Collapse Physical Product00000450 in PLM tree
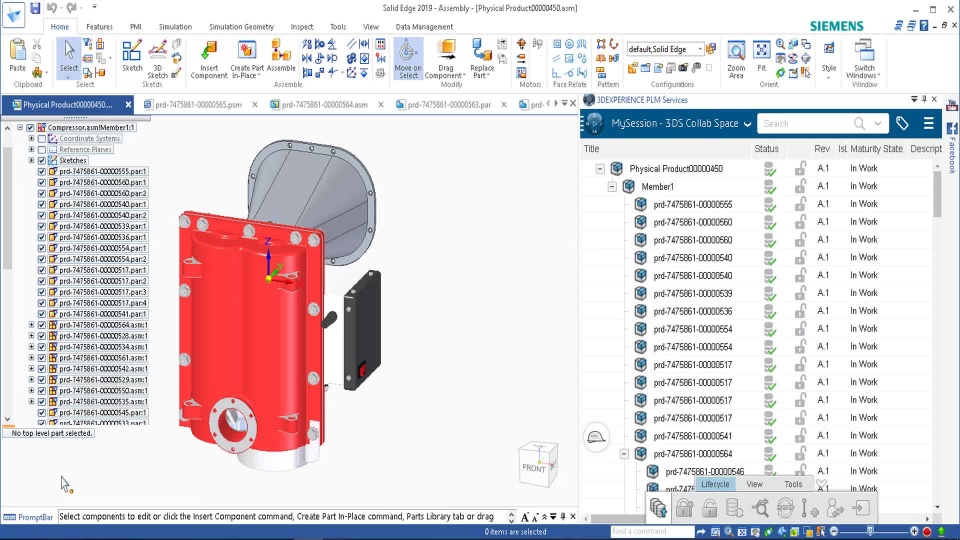This screenshot has height=540, width=960. [x=600, y=168]
